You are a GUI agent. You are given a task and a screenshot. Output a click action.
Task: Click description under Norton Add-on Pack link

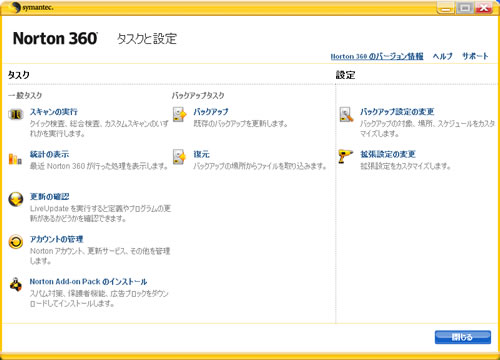pos(99,298)
